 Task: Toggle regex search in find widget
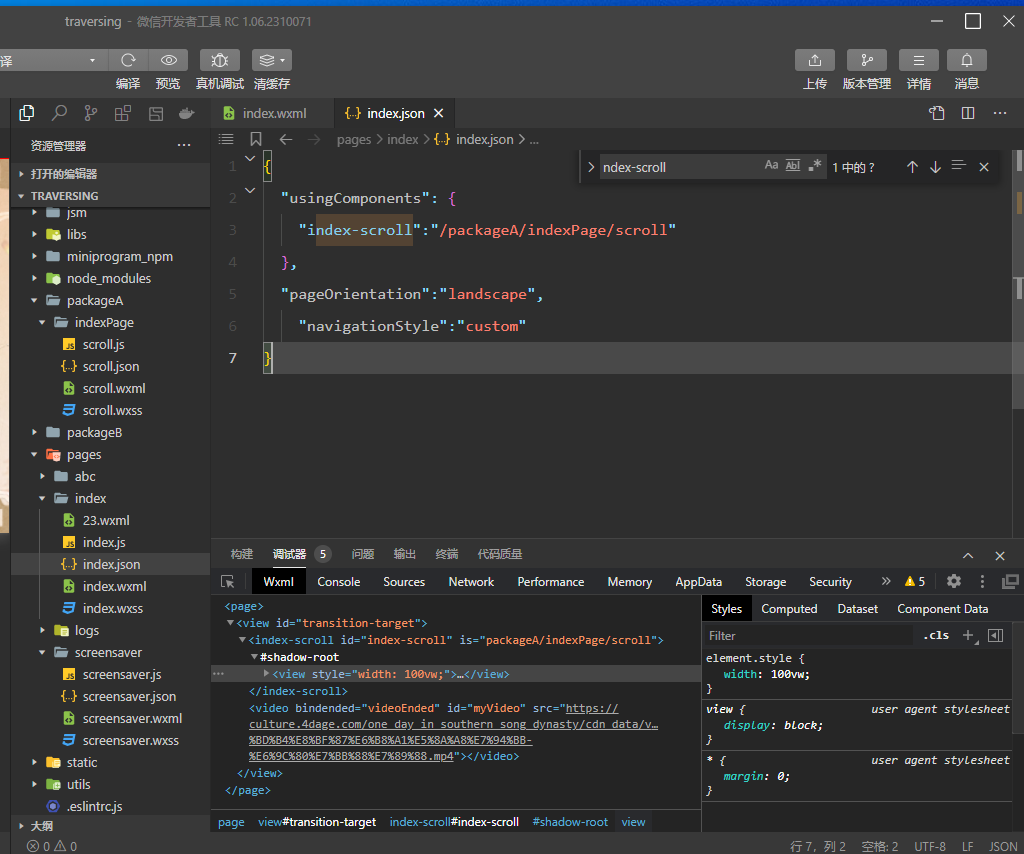pyautogui.click(x=815, y=166)
